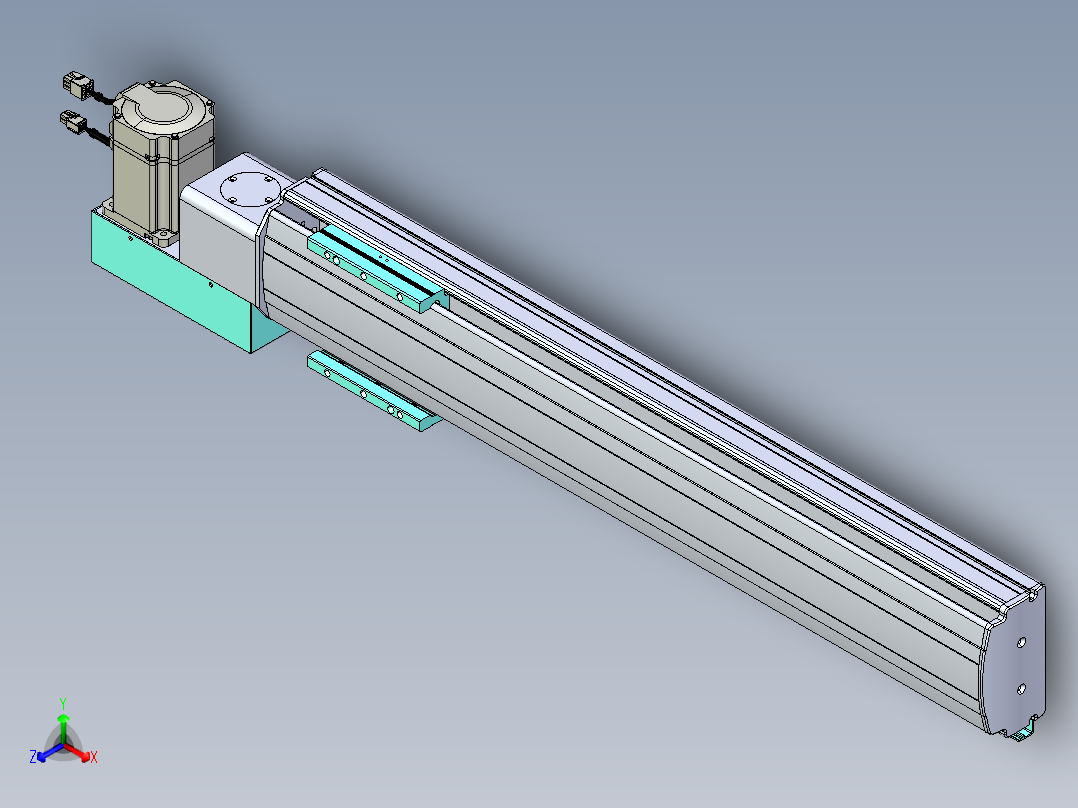Screen dimensions: 1078x808
Task: Click the lower hole on the end cap
Action: point(1021,688)
